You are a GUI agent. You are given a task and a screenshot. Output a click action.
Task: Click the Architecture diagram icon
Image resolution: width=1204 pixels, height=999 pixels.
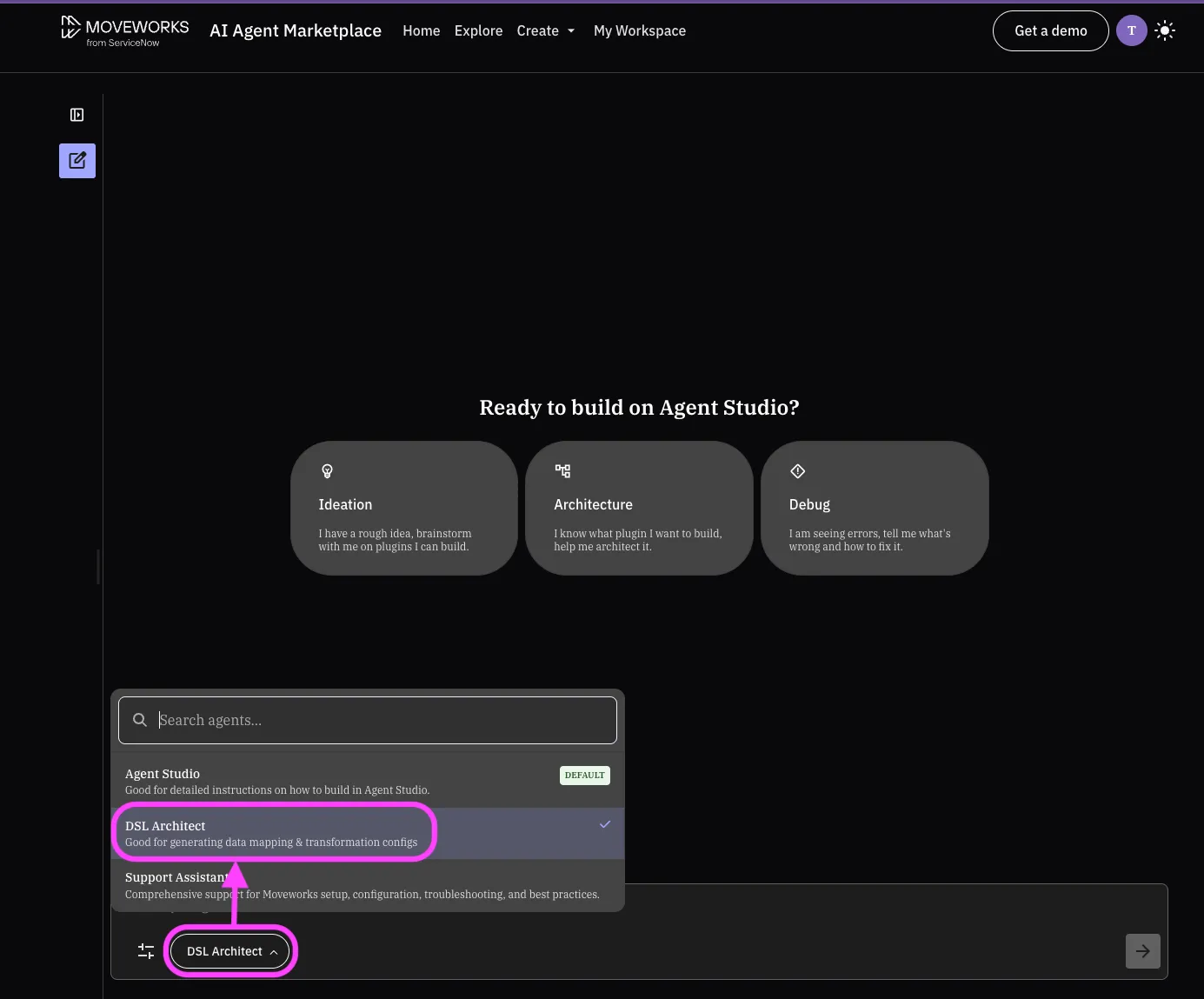[563, 471]
